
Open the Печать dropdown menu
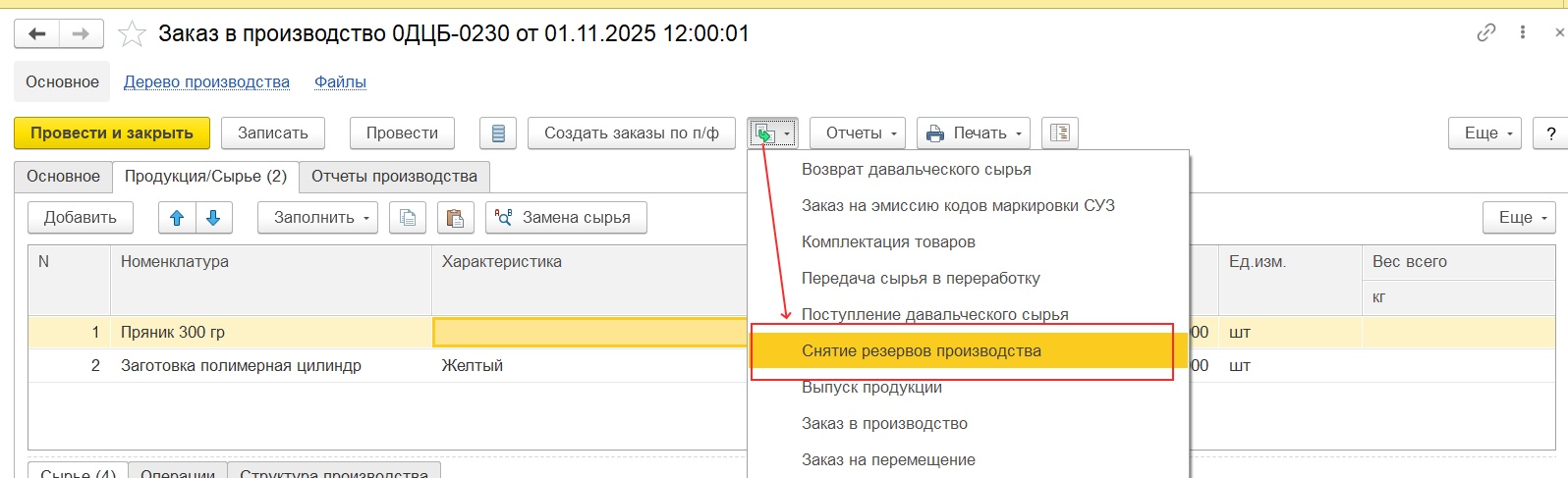click(x=974, y=133)
